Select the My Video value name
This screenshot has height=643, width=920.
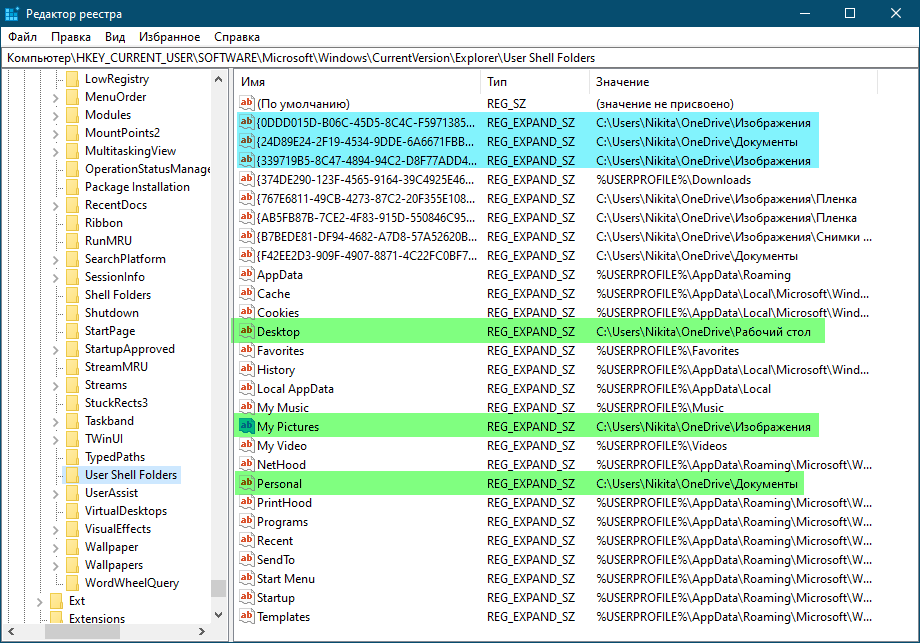click(x=282, y=445)
